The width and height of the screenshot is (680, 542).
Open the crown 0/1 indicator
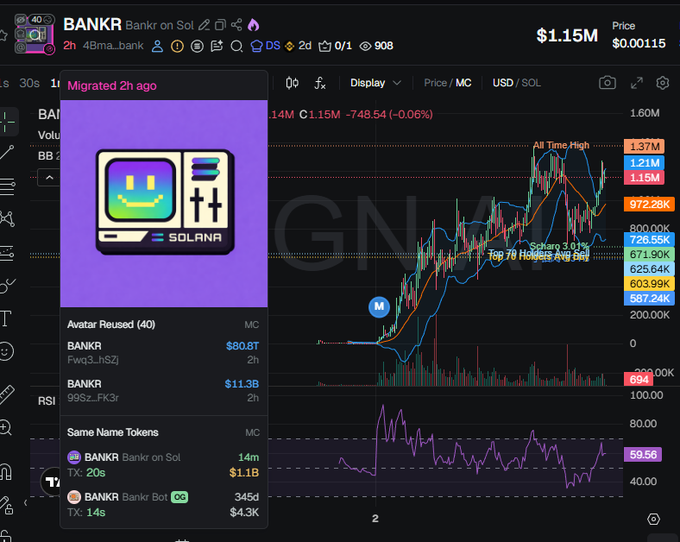pyautogui.click(x=334, y=46)
